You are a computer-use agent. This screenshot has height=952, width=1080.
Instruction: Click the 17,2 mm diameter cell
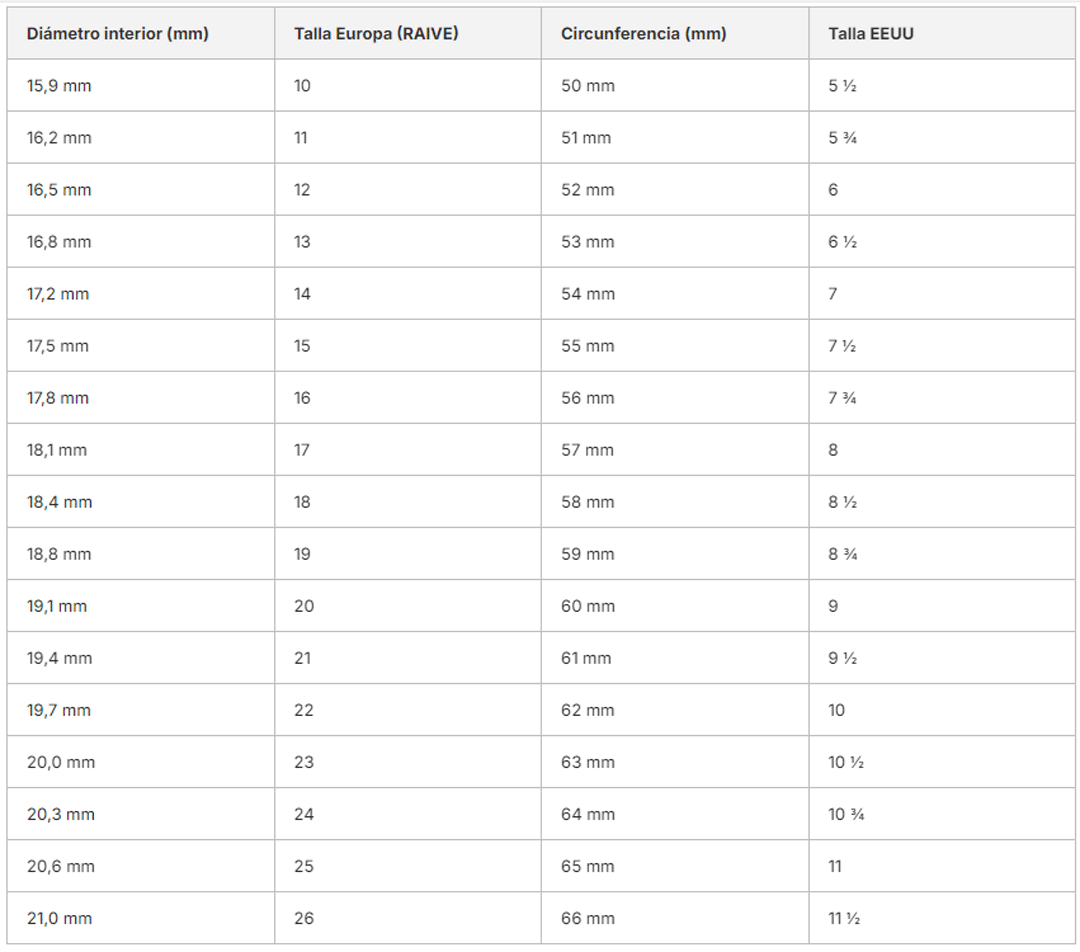[x=58, y=294]
